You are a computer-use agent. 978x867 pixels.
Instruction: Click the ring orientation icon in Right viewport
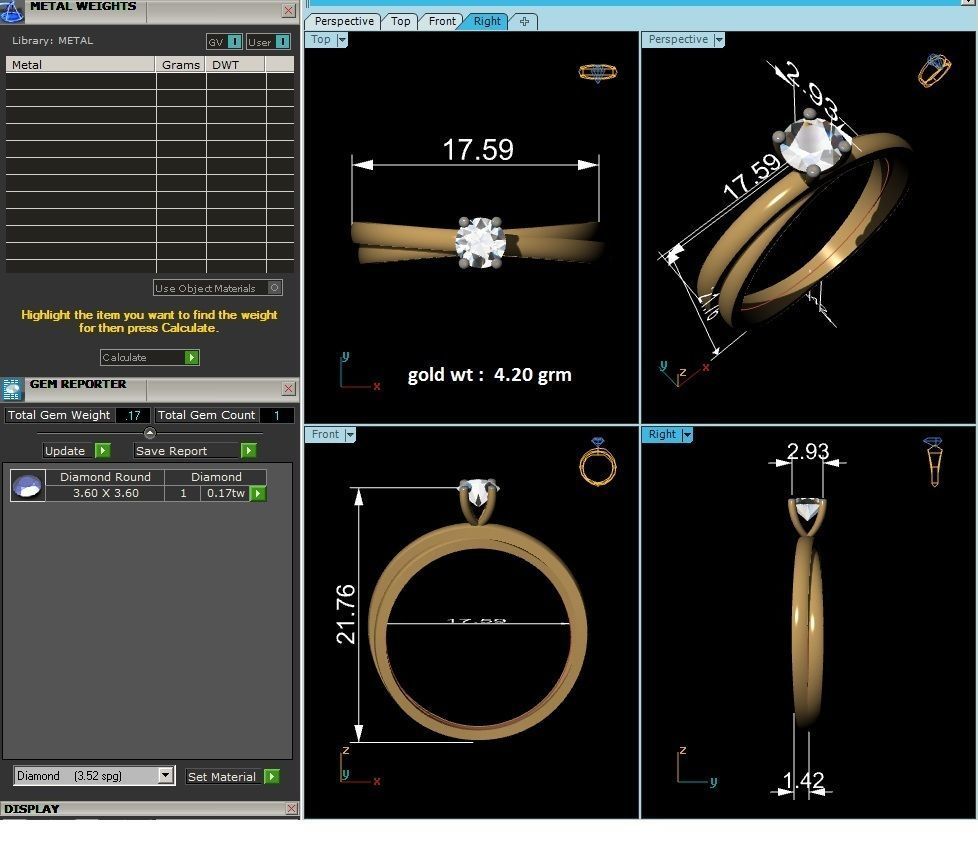click(934, 462)
